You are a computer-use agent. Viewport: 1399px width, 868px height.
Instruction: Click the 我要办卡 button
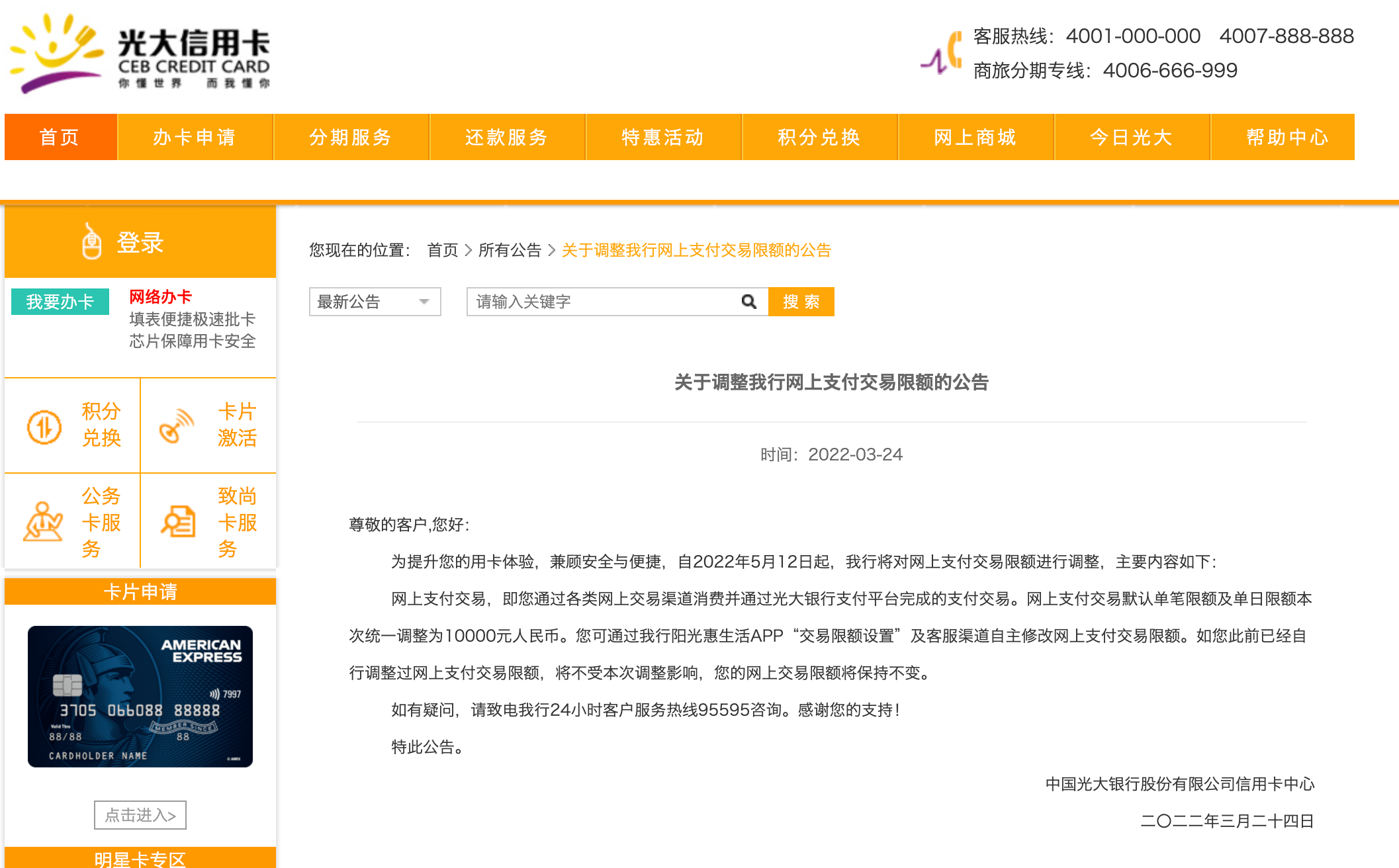60,301
